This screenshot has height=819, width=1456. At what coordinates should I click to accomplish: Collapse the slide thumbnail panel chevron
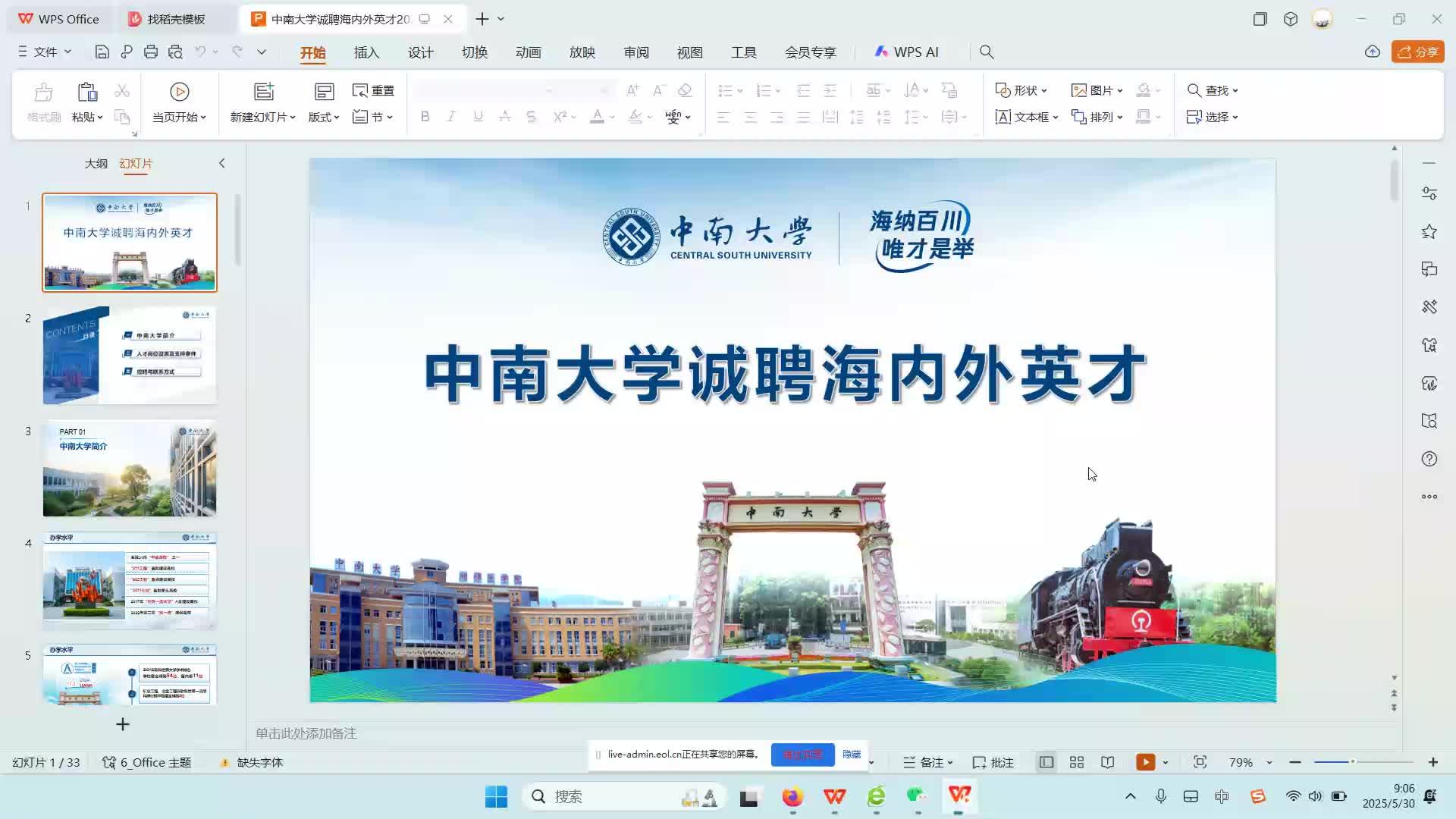point(221,163)
